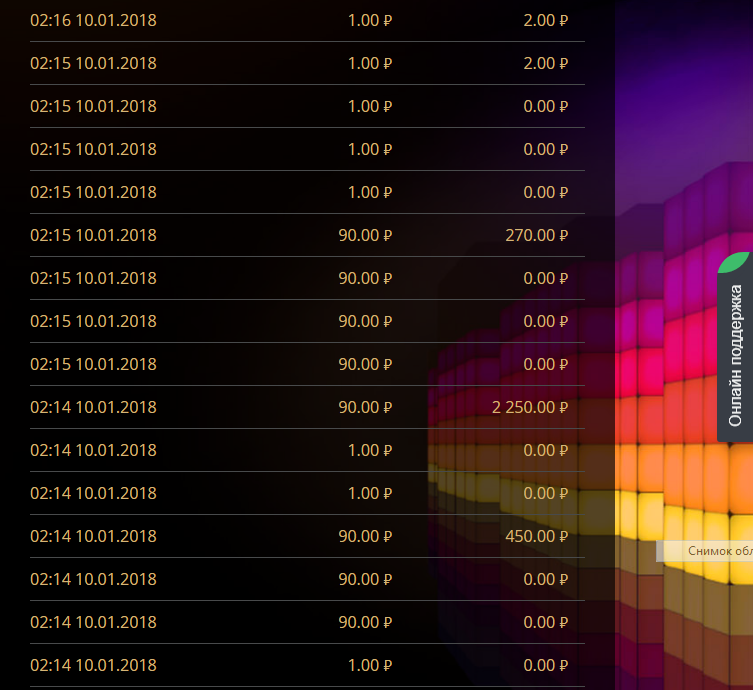The height and width of the screenshot is (690, 753).
Task: Click the 2.00 ₽ payout in the 02:15 row
Action: 545,63
